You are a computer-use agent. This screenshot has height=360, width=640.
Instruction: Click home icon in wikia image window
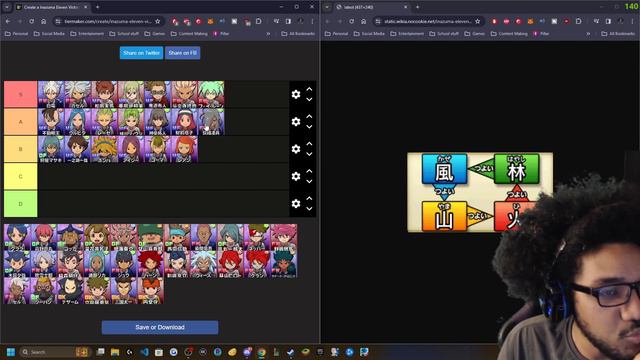coord(364,21)
